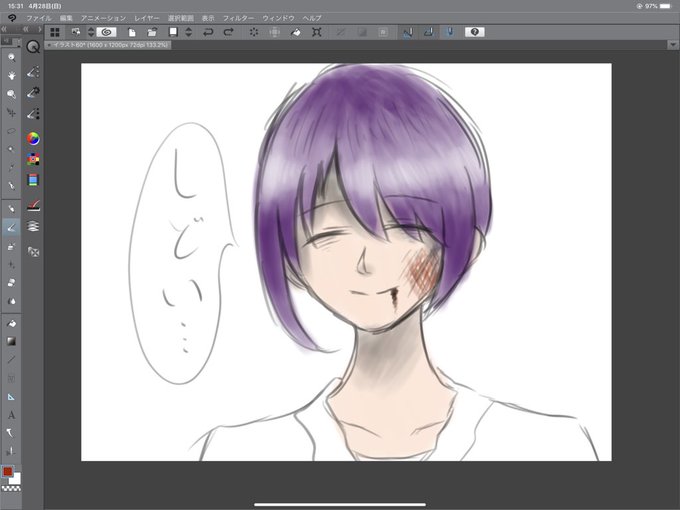This screenshot has height=510, width=680.
Task: Open the フィルター menu
Action: (238, 18)
